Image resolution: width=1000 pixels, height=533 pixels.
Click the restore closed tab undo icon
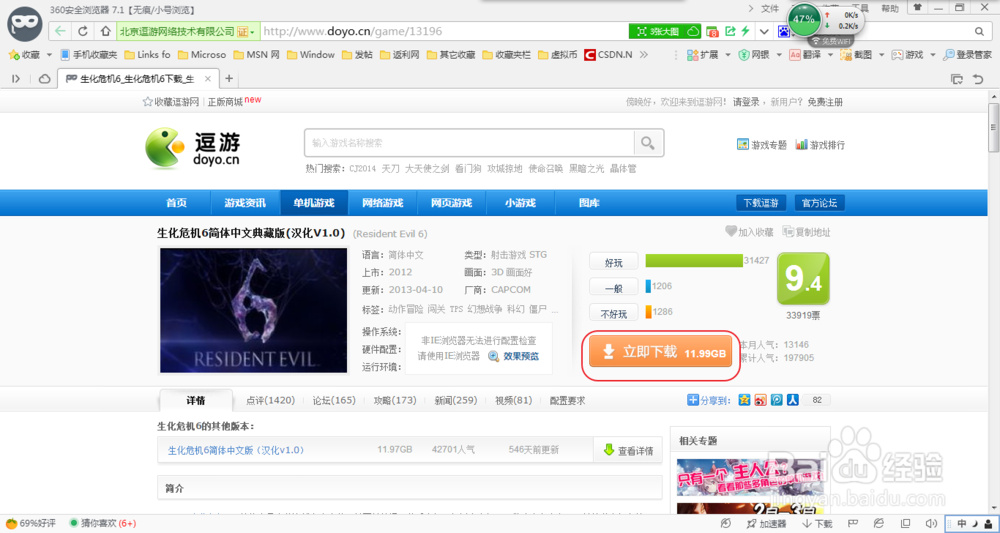(x=977, y=79)
